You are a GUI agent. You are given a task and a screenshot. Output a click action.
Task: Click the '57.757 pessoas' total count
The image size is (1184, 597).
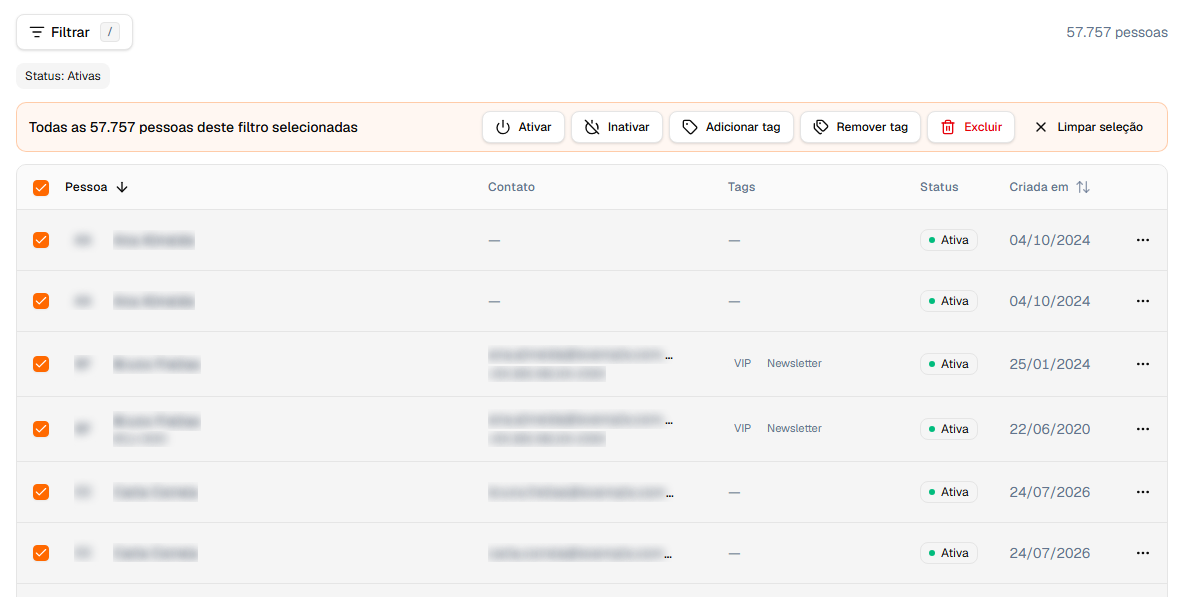coord(1117,32)
